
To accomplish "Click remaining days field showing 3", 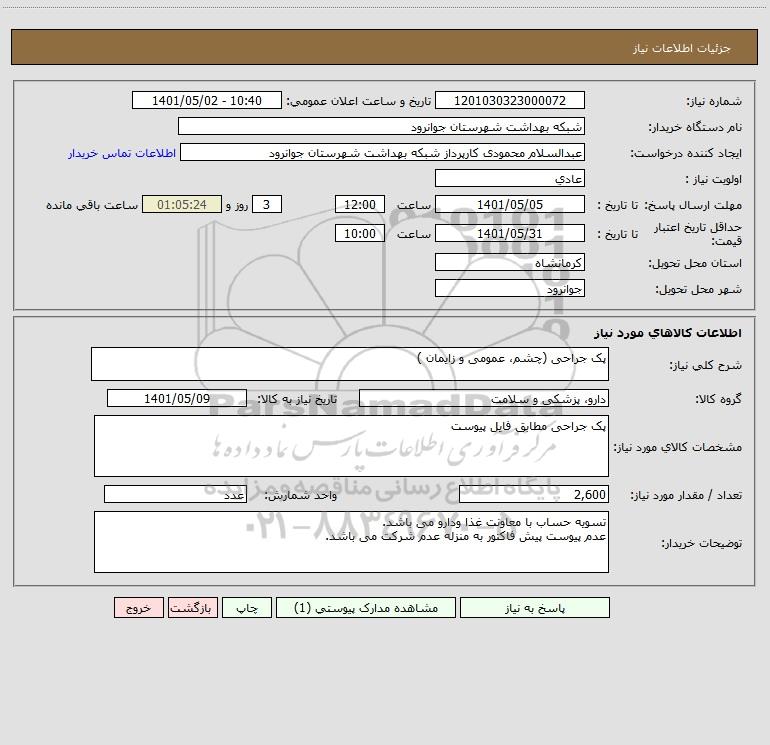I will point(267,205).
